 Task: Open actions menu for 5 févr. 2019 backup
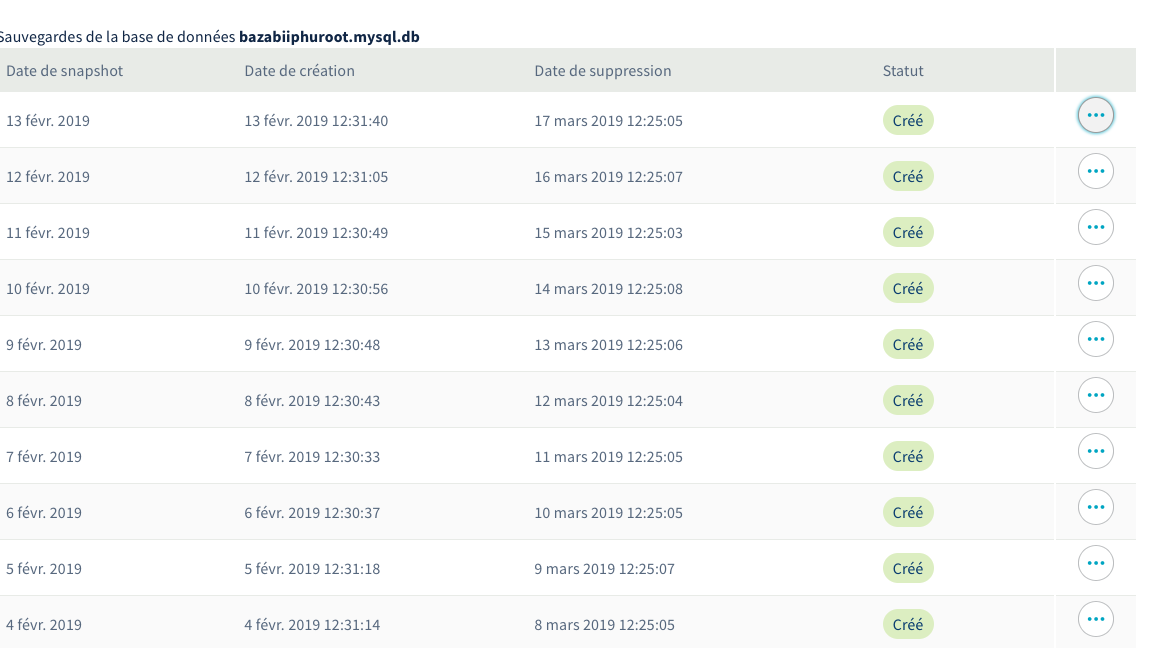click(1095, 564)
